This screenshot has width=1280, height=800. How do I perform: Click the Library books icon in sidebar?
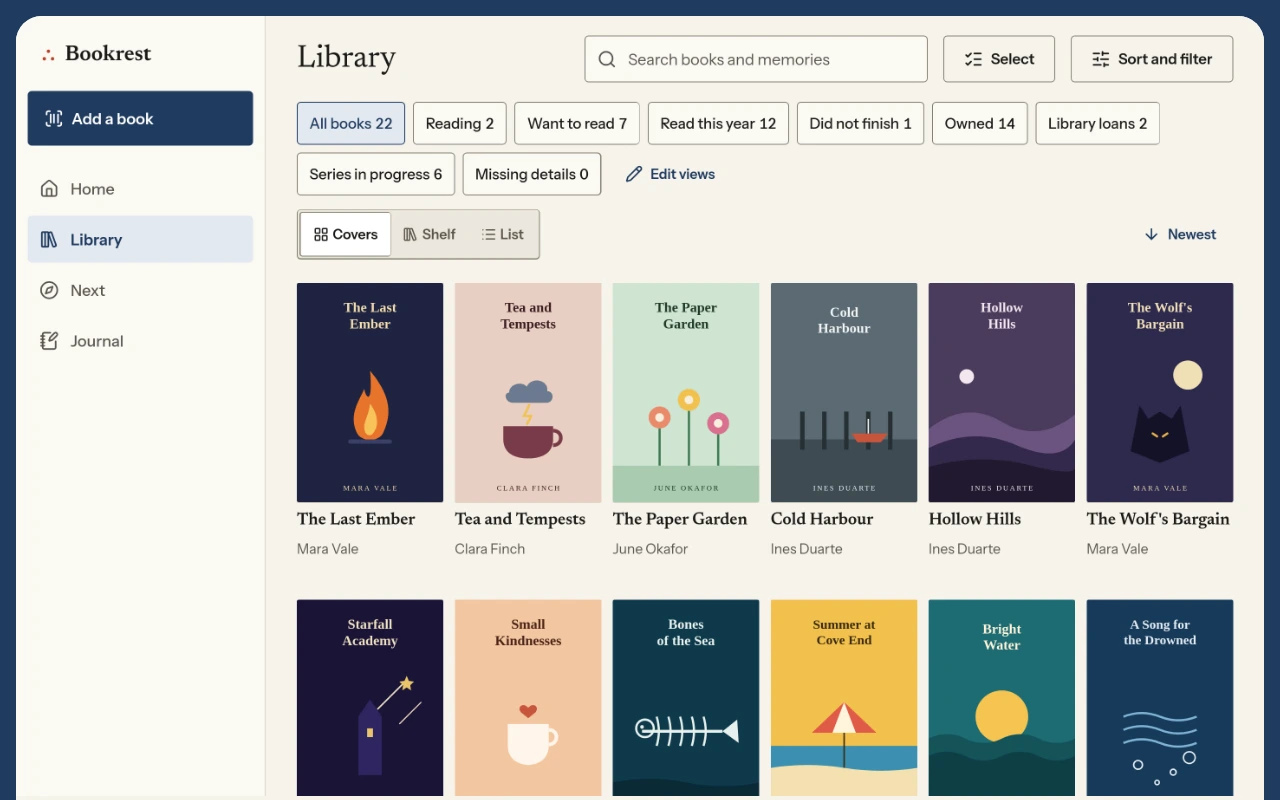[49, 240]
